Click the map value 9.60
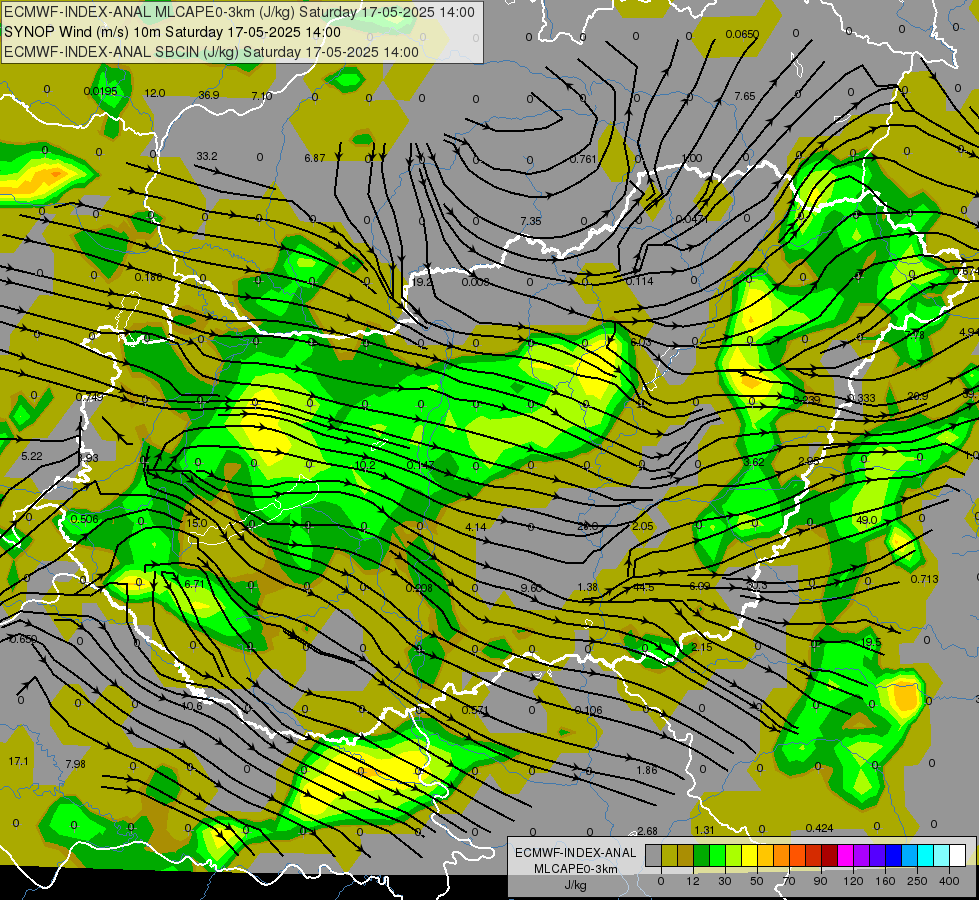This screenshot has height=900, width=979. tap(531, 588)
